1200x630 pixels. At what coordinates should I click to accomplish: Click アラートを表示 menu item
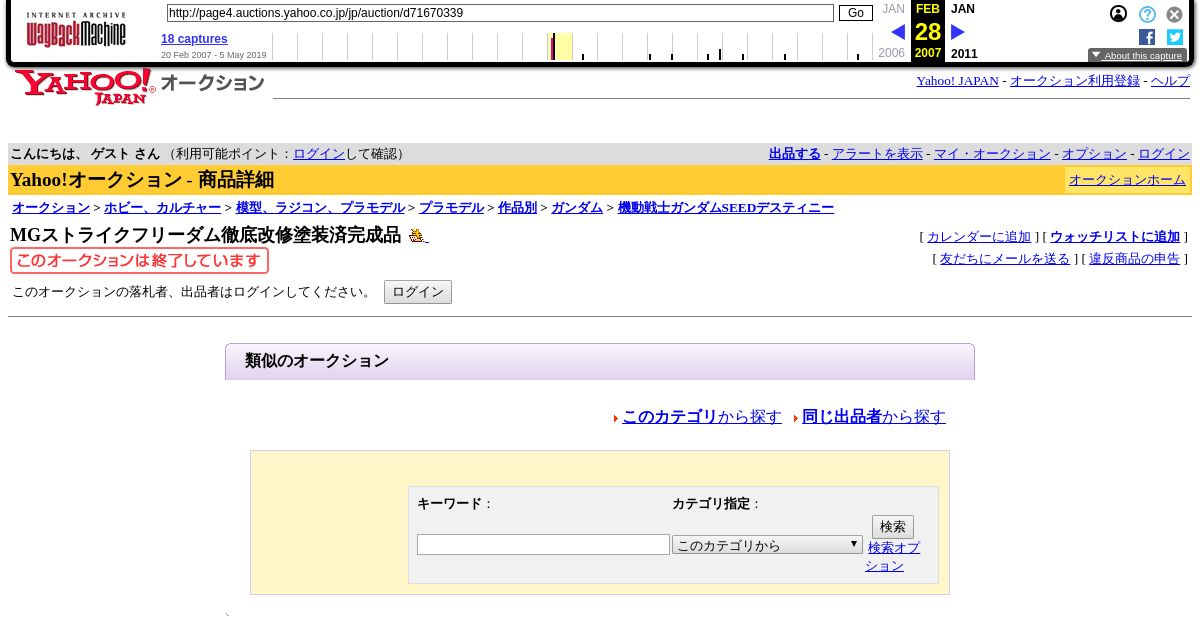click(877, 154)
